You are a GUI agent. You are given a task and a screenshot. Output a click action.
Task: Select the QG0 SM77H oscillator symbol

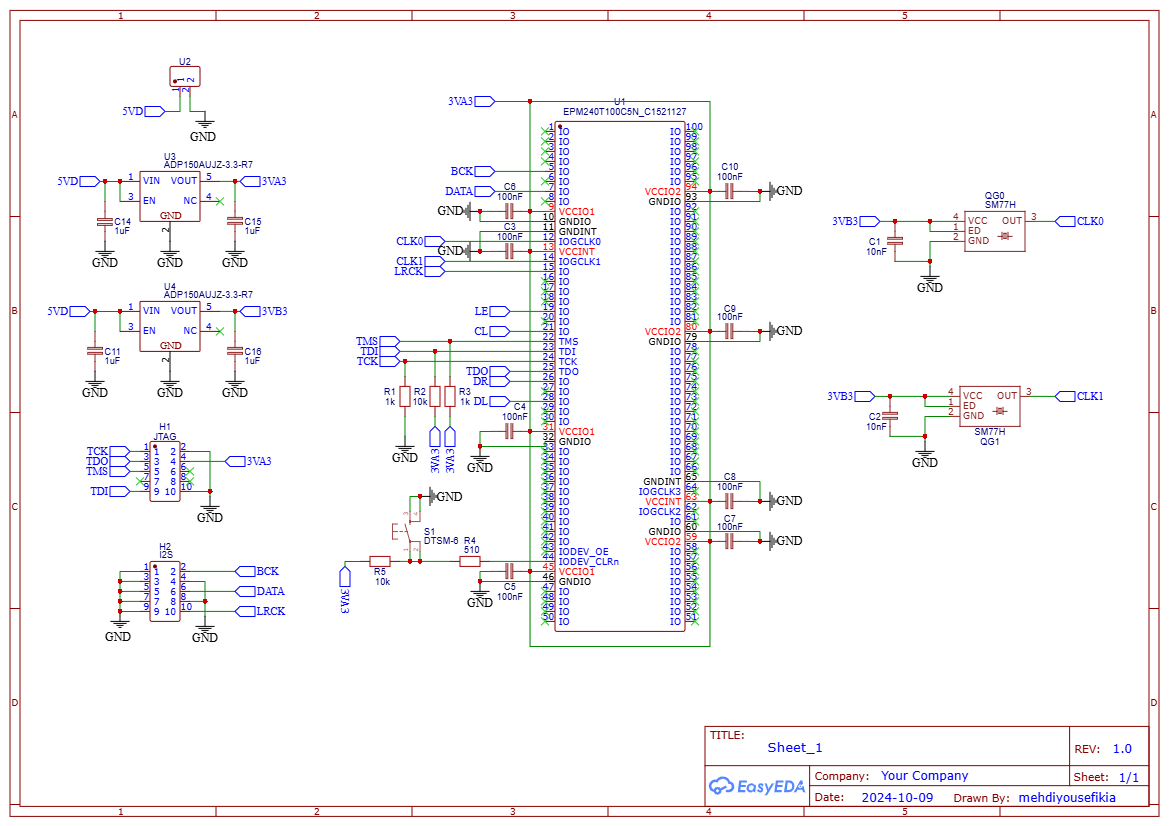(995, 230)
